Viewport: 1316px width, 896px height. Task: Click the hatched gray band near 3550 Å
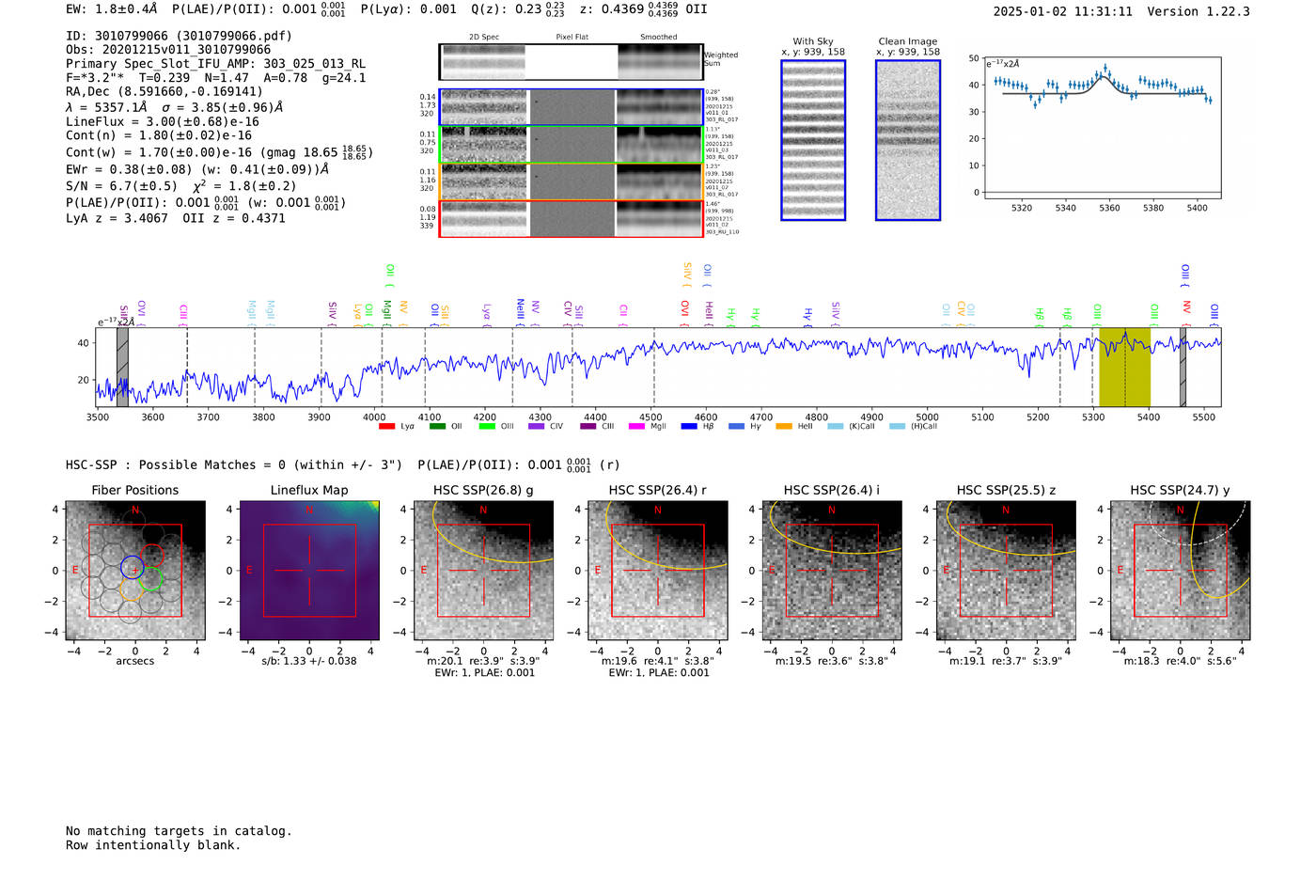[122, 367]
